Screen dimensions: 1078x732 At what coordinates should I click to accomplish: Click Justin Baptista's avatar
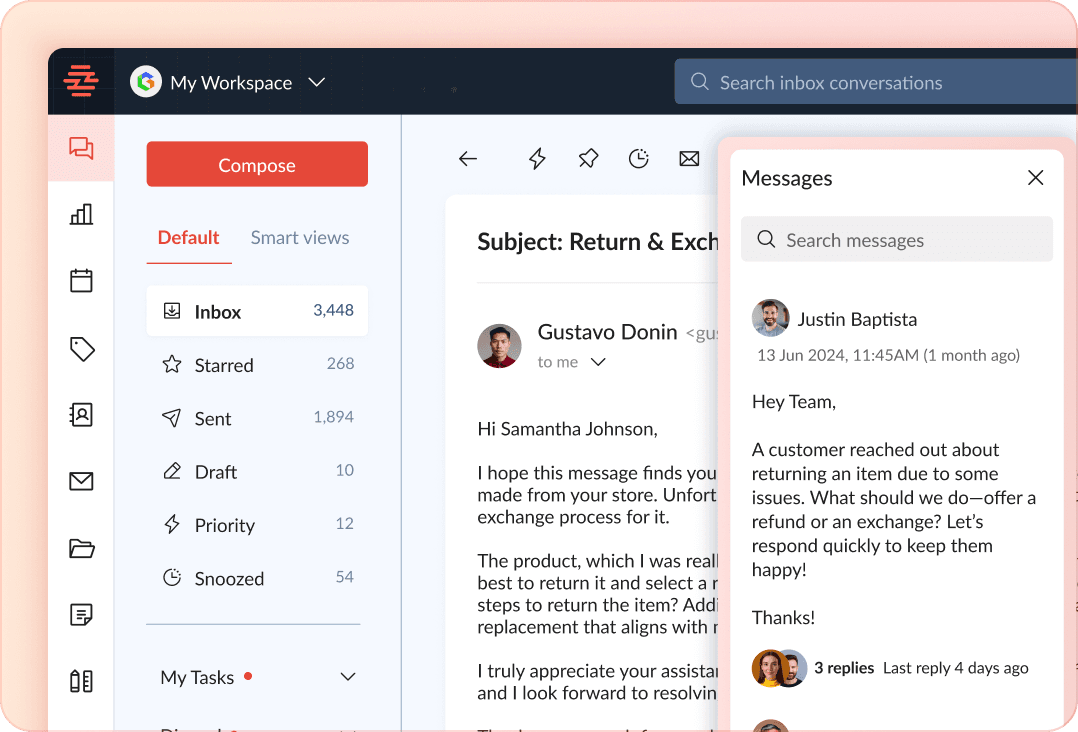[770, 318]
